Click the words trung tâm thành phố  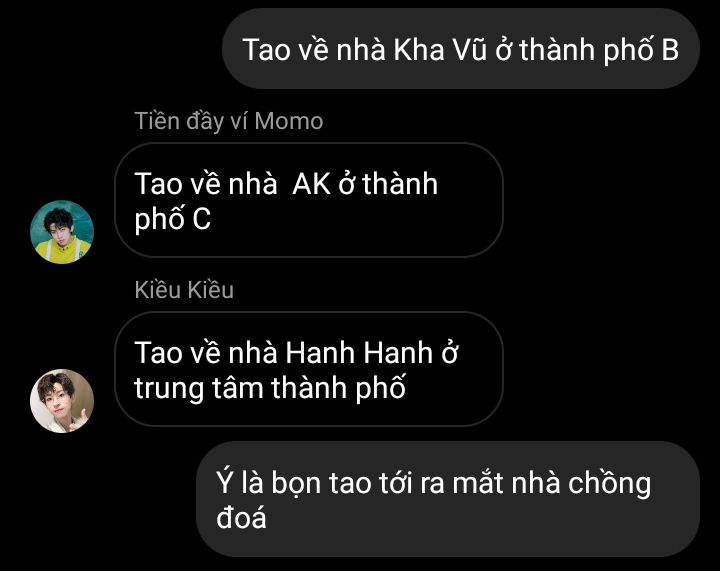[270, 388]
